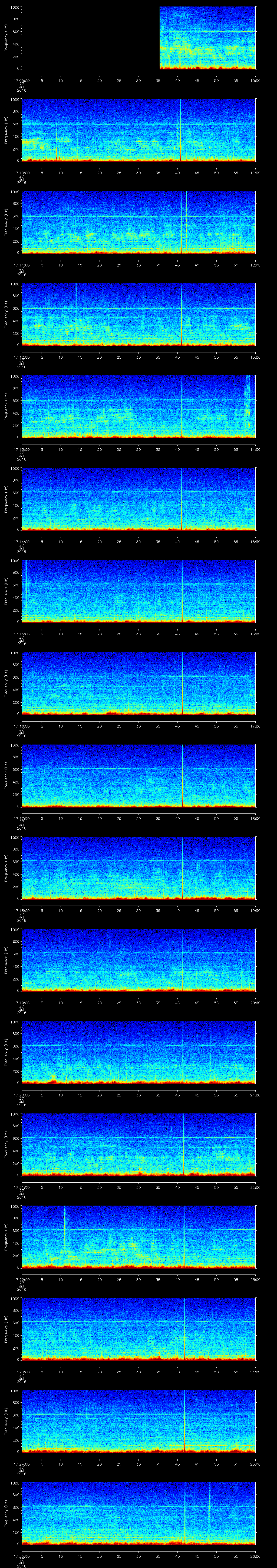Click the '17:19:00' axis label

pyautogui.click(x=21, y=1003)
